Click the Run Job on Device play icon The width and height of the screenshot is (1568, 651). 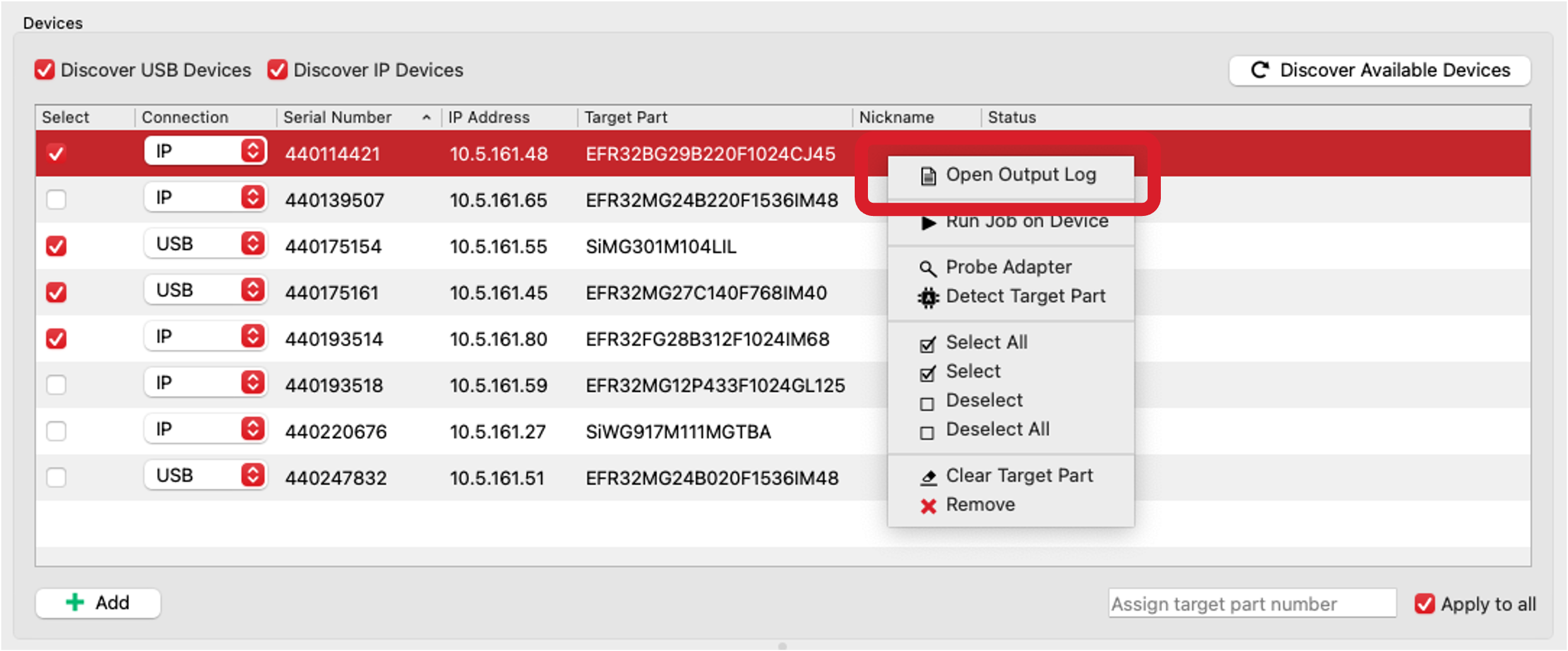click(x=927, y=222)
